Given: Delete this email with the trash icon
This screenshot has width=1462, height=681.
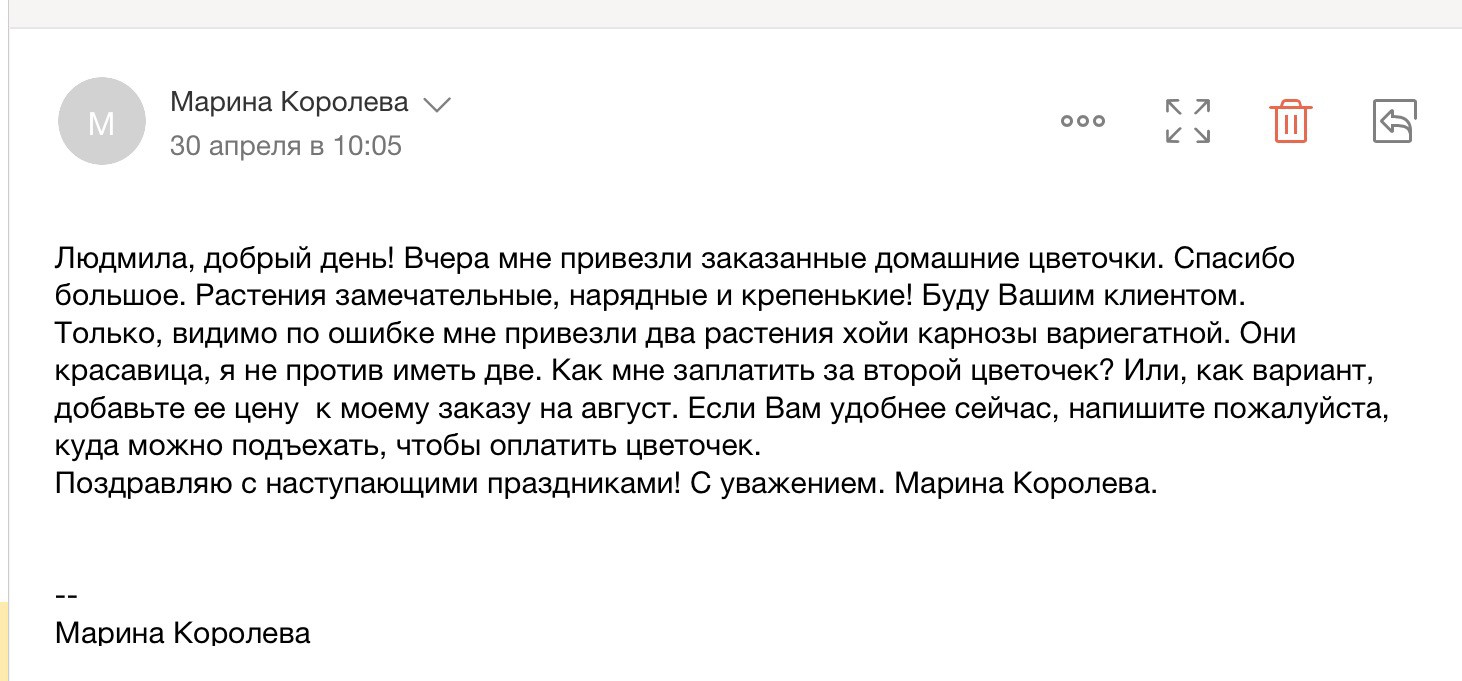Looking at the screenshot, I should click(1291, 121).
